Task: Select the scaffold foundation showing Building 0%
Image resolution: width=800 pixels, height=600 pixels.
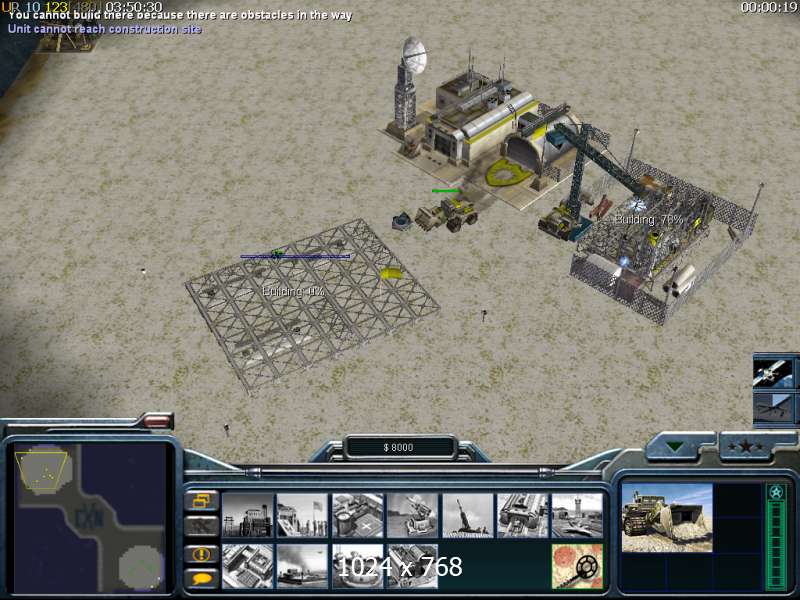Action: (x=311, y=304)
